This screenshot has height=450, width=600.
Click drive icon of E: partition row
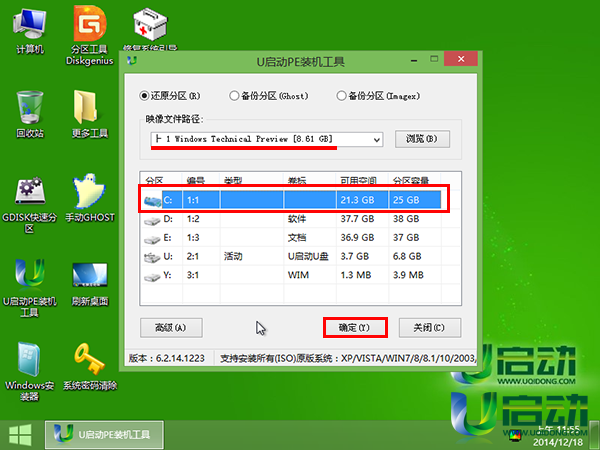point(152,239)
